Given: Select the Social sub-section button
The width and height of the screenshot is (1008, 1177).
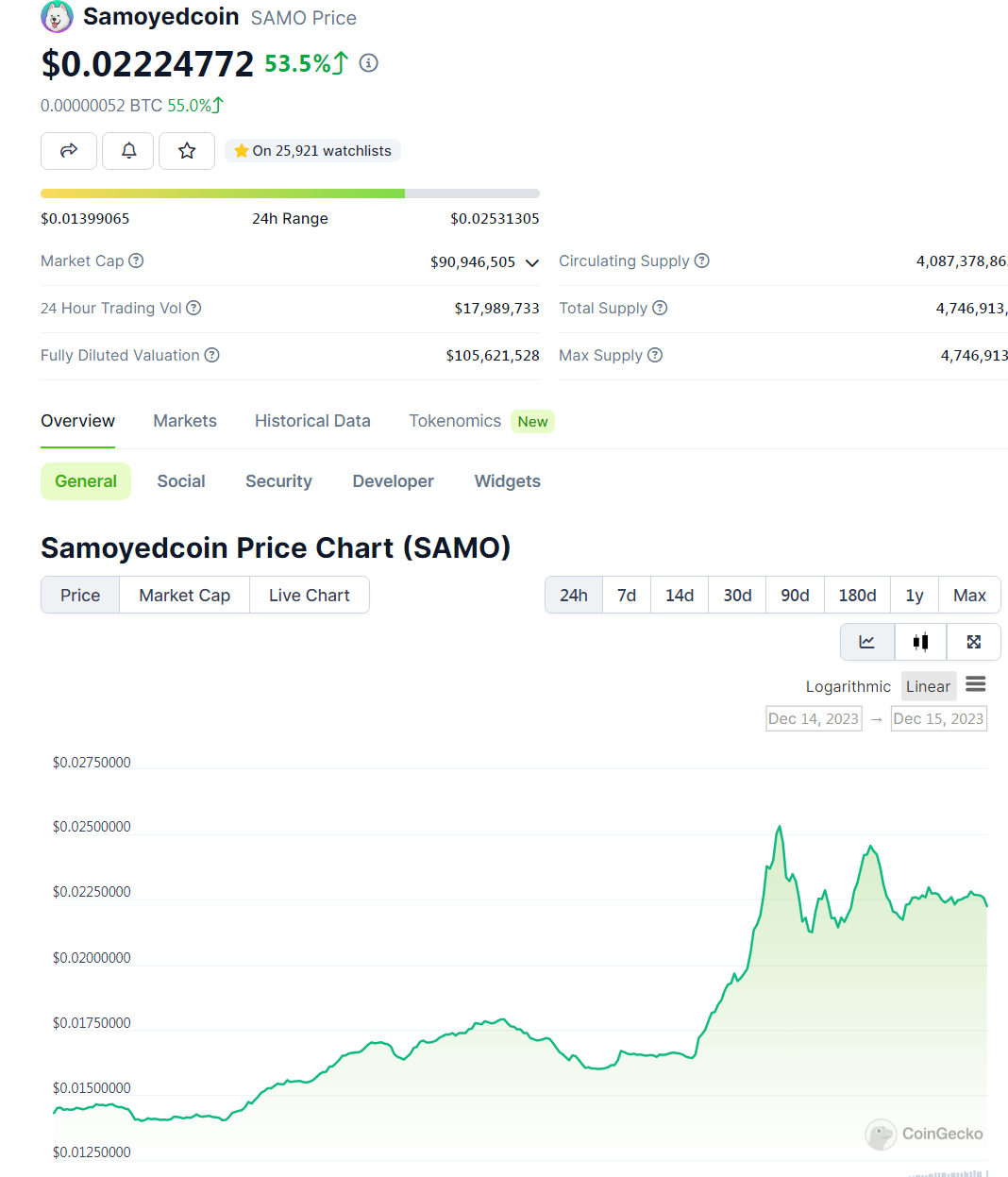Looking at the screenshot, I should 181,481.
